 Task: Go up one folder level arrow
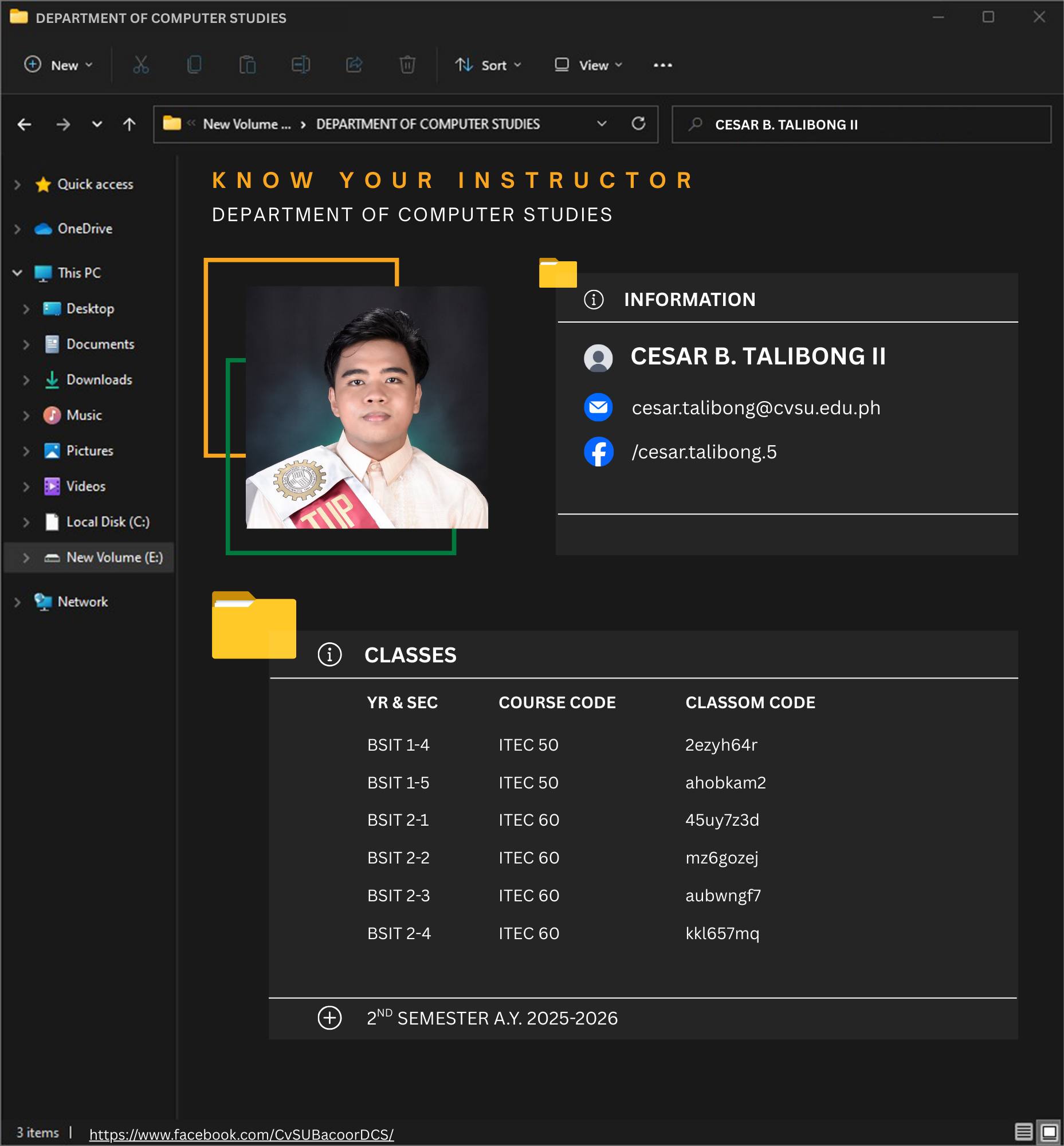click(129, 124)
